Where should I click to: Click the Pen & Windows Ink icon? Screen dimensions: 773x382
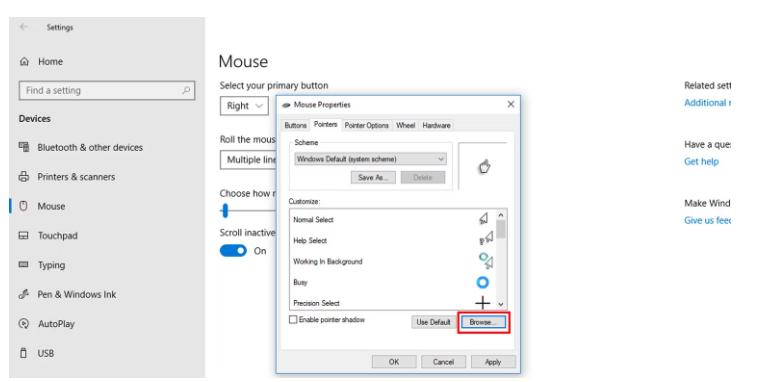pyautogui.click(x=24, y=294)
